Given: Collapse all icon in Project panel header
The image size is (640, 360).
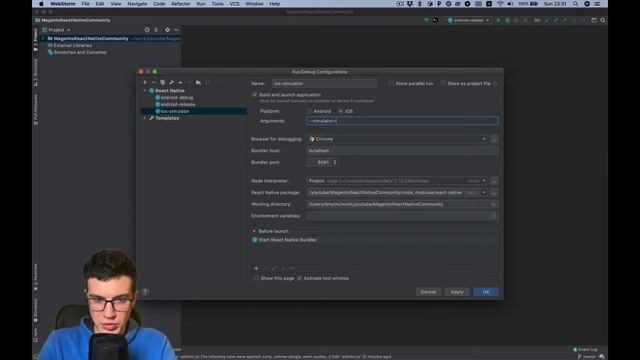Looking at the screenshot, I should [156, 30].
